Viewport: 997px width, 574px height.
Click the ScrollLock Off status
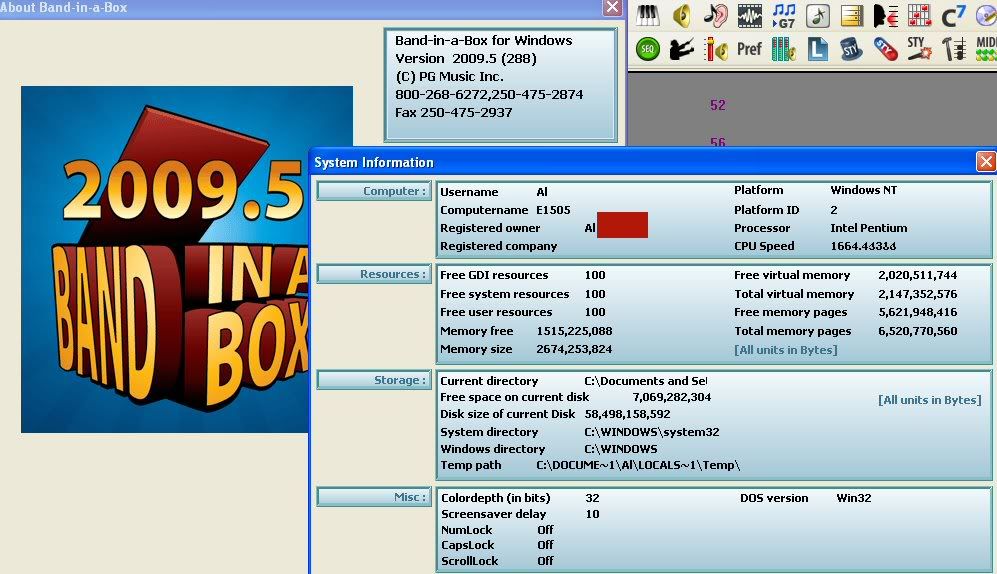545,561
